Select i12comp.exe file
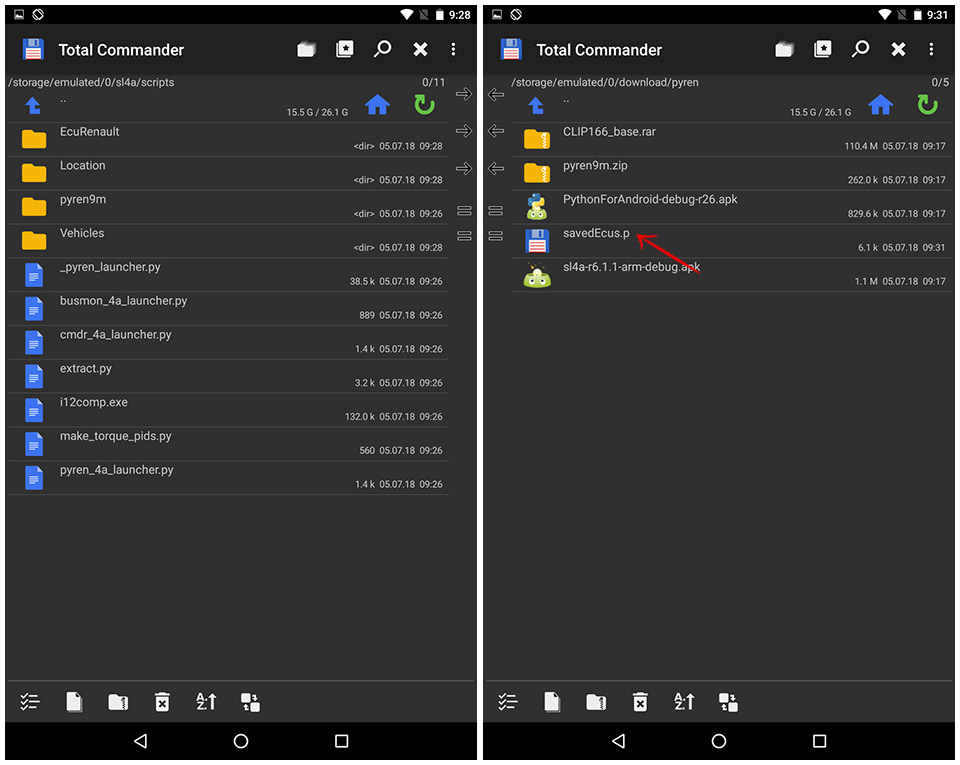Image resolution: width=960 pixels, height=765 pixels. click(x=228, y=409)
